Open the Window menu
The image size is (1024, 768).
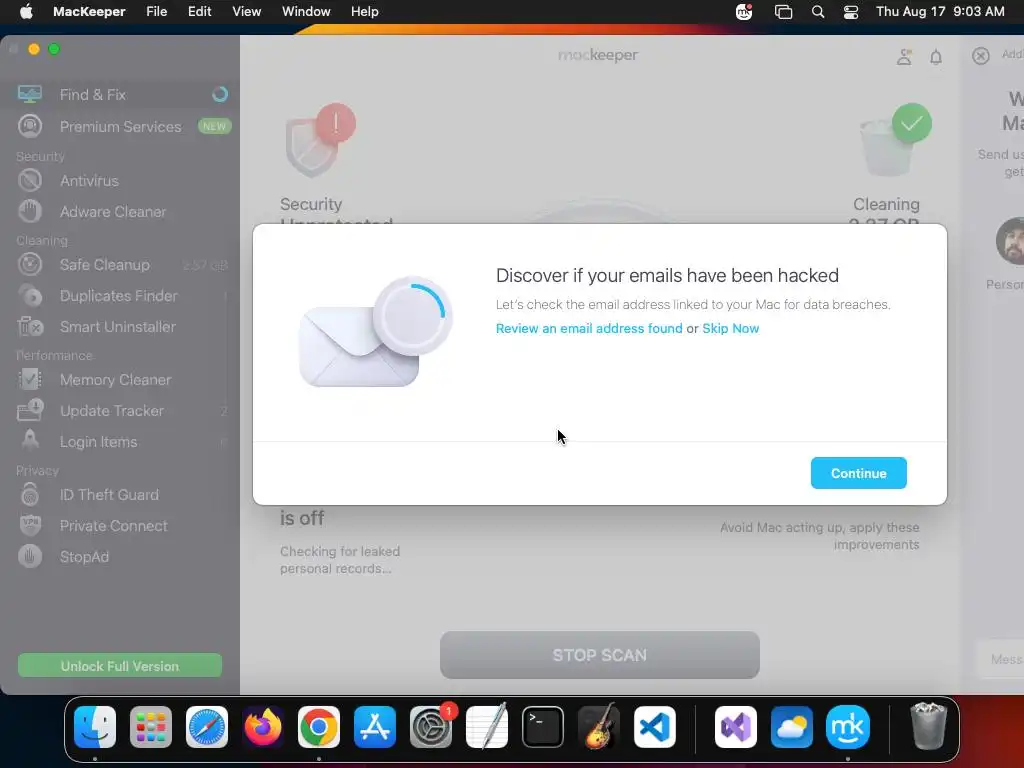point(306,11)
